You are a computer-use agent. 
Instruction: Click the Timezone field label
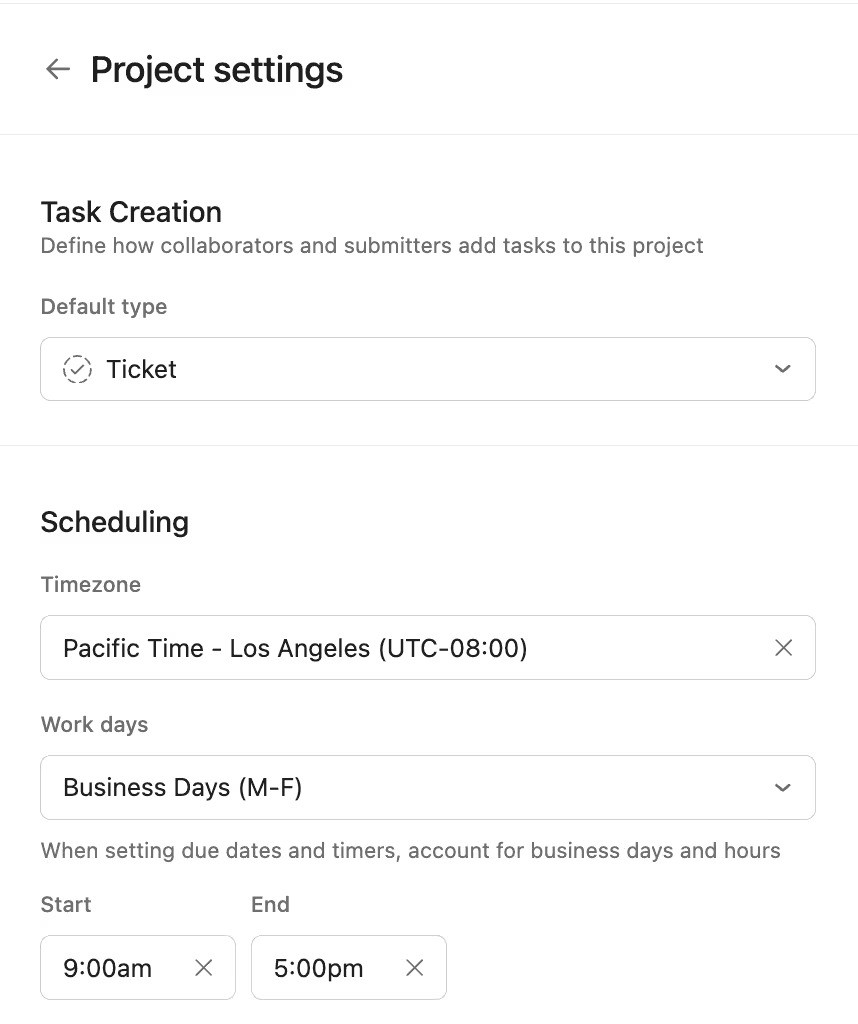tap(91, 584)
